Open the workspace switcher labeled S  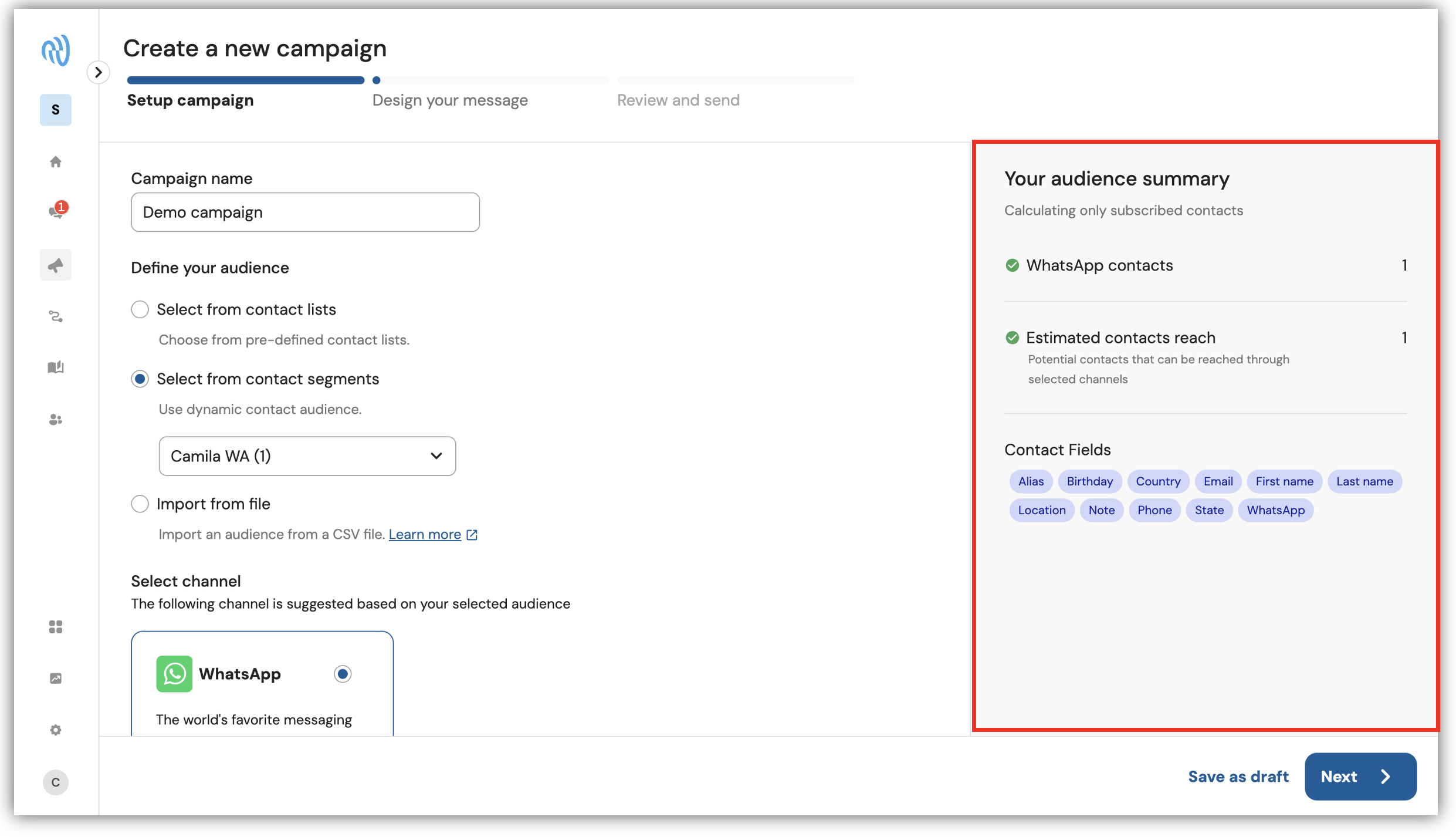56,110
